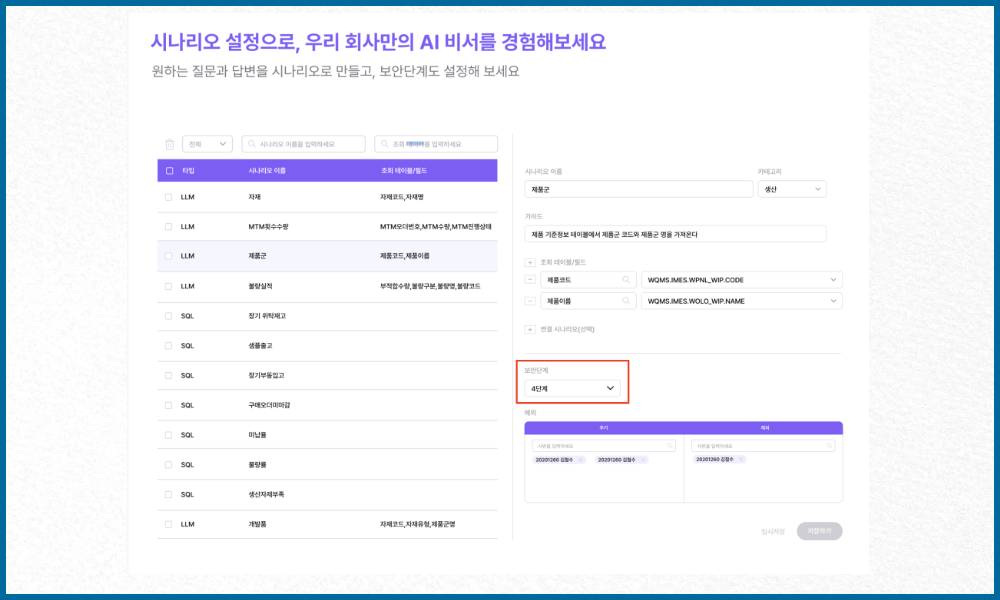Viewport: 1000px width, 600px height.
Task: Select the 자재 scenario name in the list
Action: pyautogui.click(x=254, y=197)
